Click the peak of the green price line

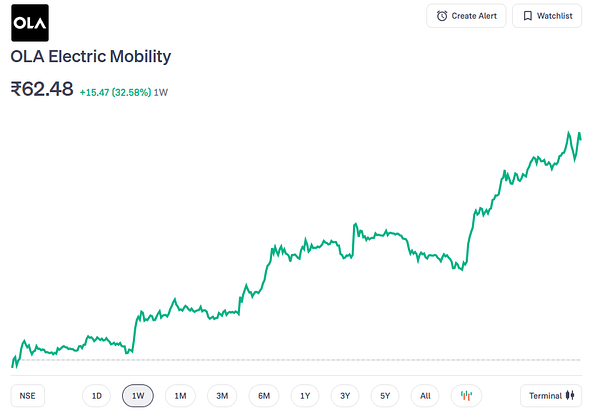tap(569, 132)
